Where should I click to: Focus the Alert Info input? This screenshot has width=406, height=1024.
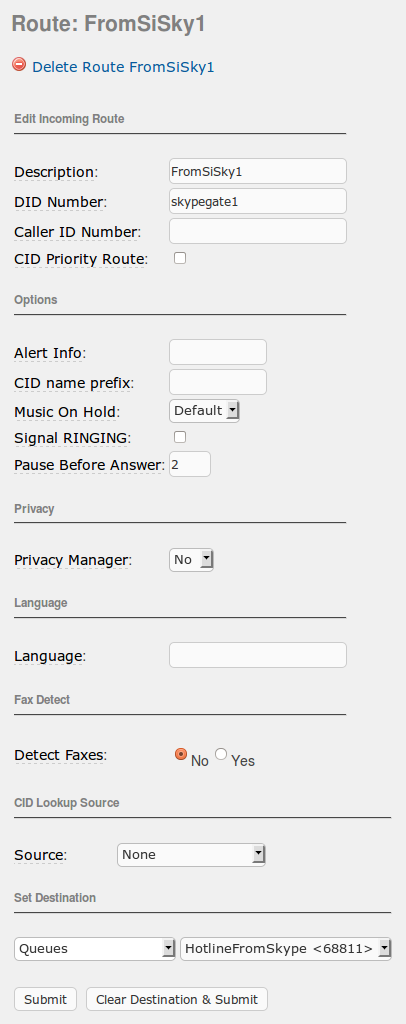click(x=218, y=352)
